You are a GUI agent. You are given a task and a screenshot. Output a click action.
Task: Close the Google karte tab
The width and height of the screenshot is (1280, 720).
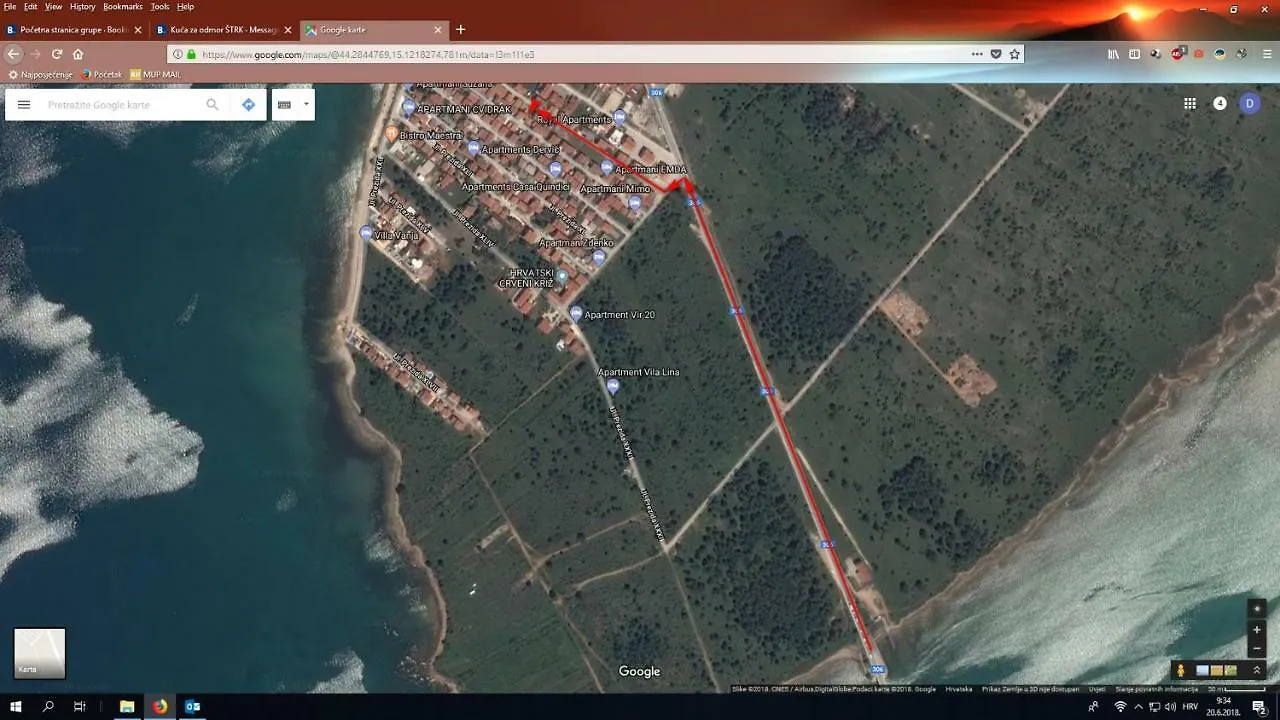point(438,30)
